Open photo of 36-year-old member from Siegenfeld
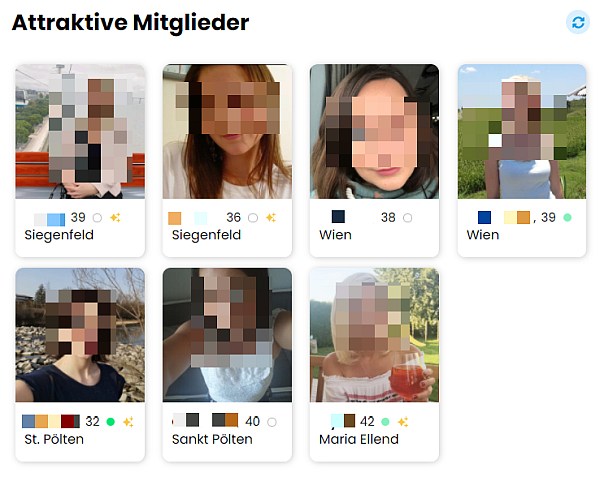The height and width of the screenshot is (477, 600). pyautogui.click(x=227, y=131)
